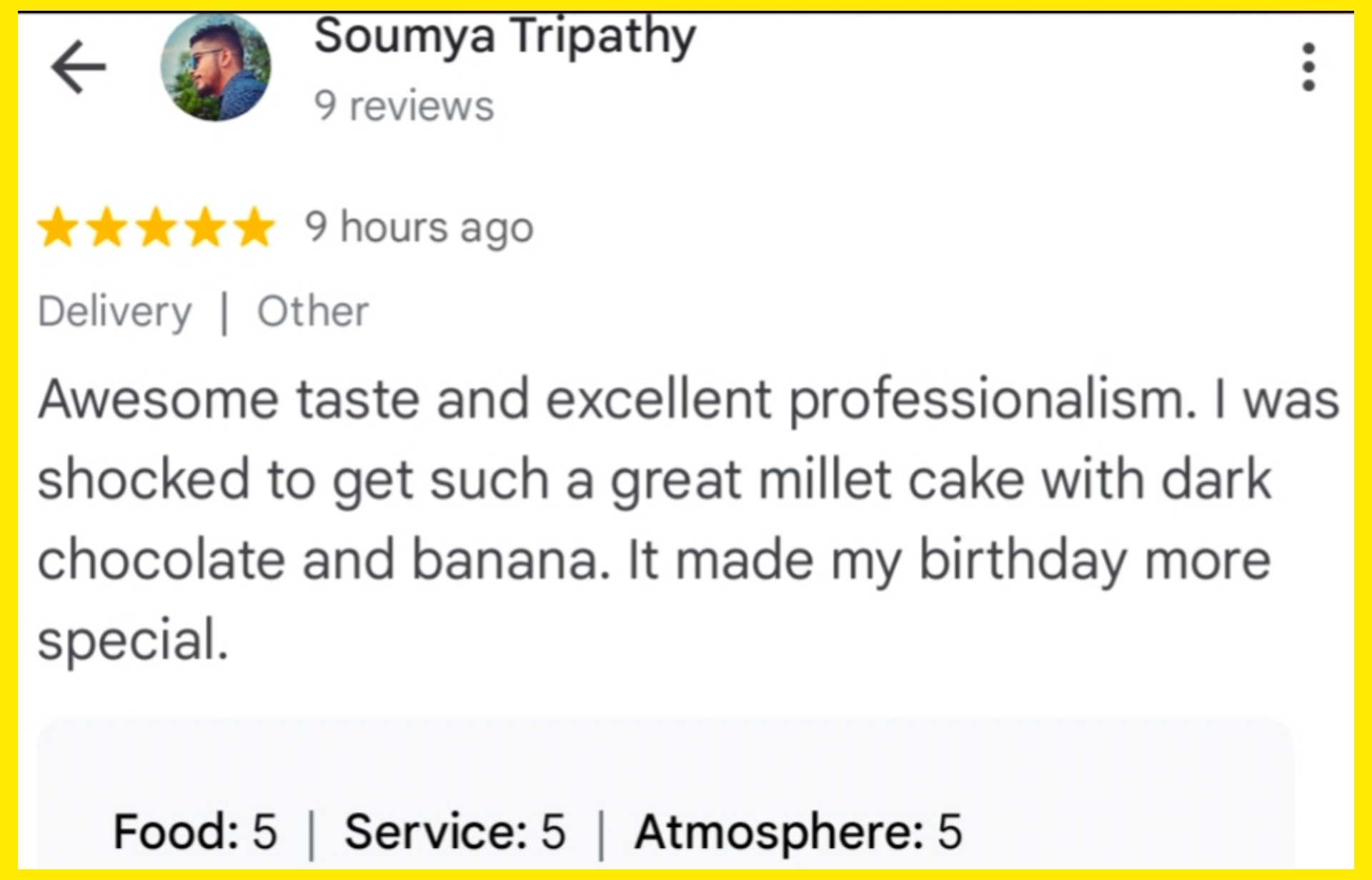Image resolution: width=1372 pixels, height=880 pixels.
Task: Select the Delivery tag
Action: [115, 311]
